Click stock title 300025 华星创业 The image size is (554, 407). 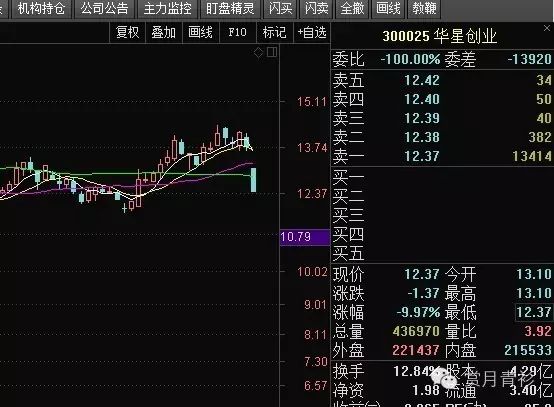tap(440, 36)
